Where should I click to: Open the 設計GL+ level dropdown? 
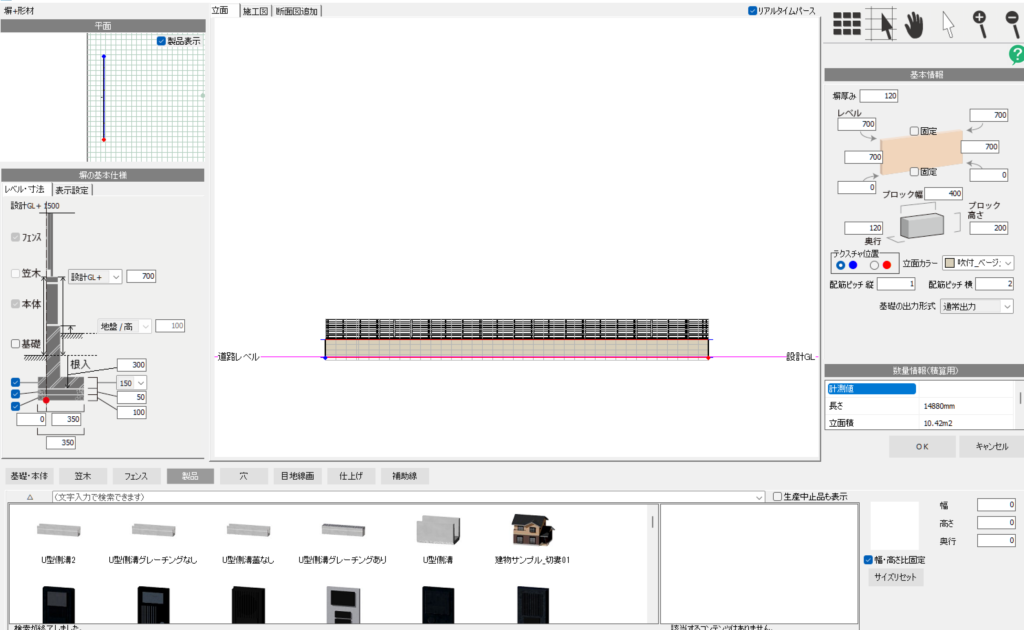[x=96, y=276]
